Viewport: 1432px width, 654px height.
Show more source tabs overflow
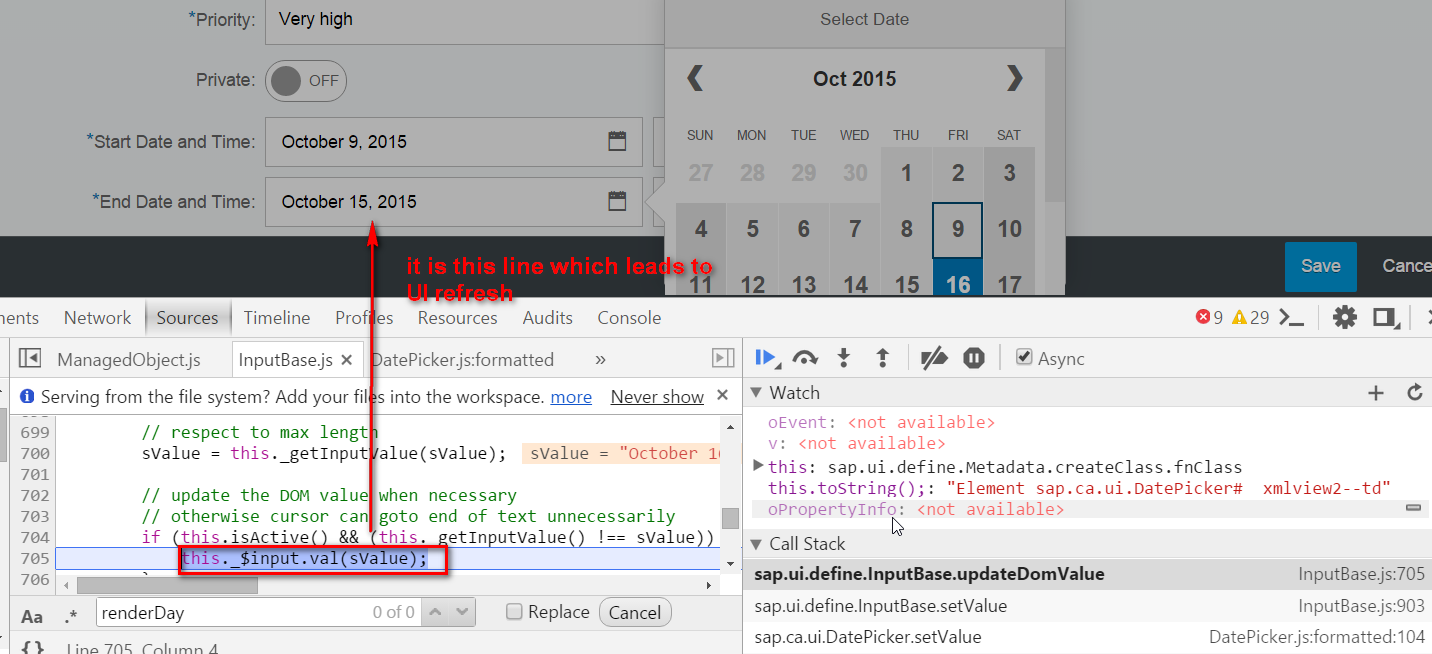click(600, 359)
